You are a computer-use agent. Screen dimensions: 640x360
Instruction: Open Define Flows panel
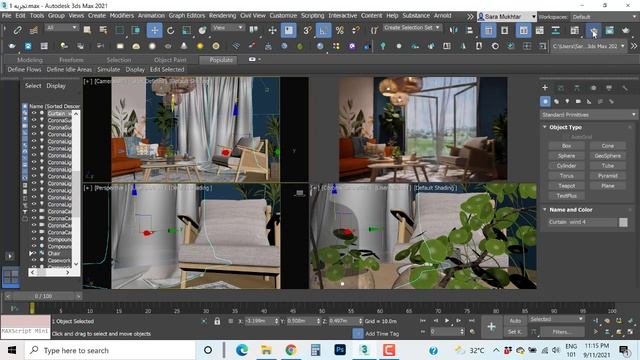[x=24, y=69]
